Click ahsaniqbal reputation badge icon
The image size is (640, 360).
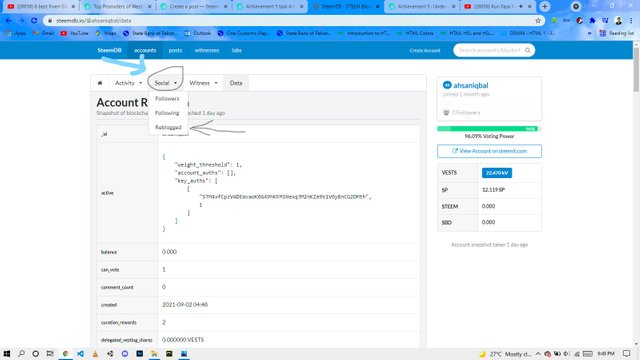(447, 85)
